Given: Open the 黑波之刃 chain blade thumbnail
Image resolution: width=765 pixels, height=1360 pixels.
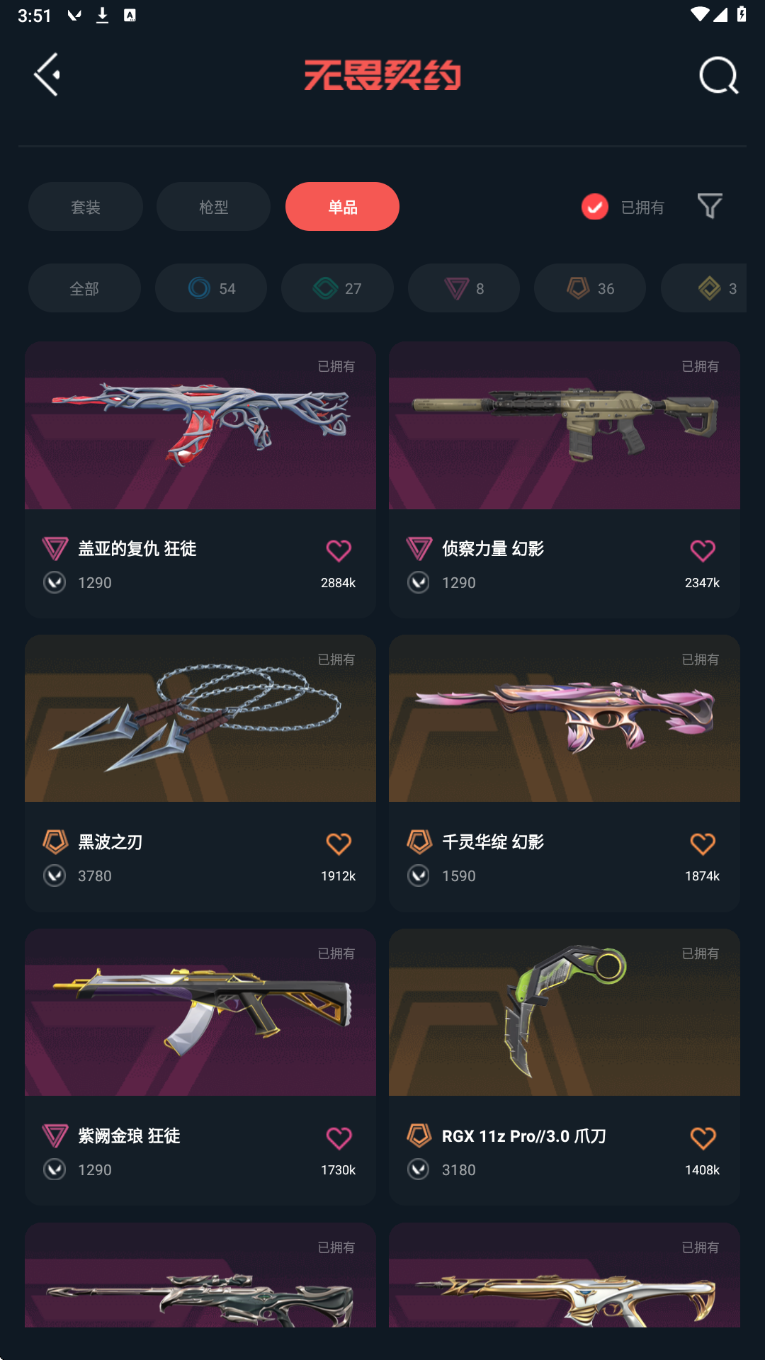Looking at the screenshot, I should (x=200, y=719).
